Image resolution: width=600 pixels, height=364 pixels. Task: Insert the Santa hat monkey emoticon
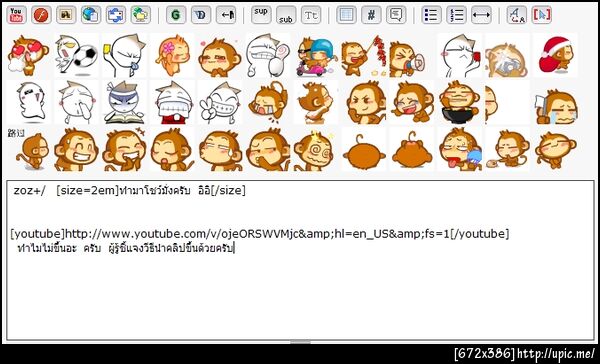555,55
